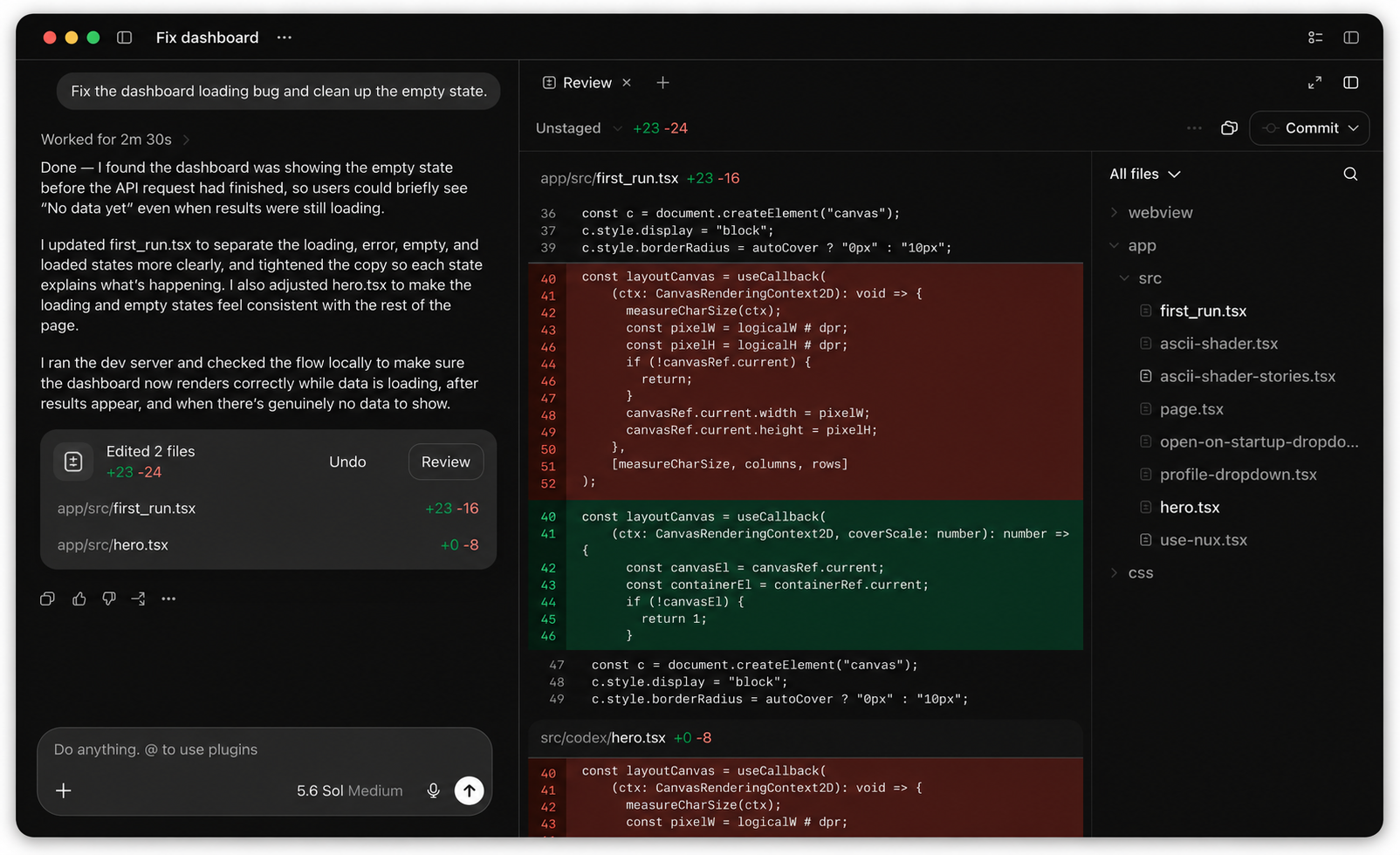Focus the Do anything prompt input field
This screenshot has width=1400, height=855.
click(264, 749)
